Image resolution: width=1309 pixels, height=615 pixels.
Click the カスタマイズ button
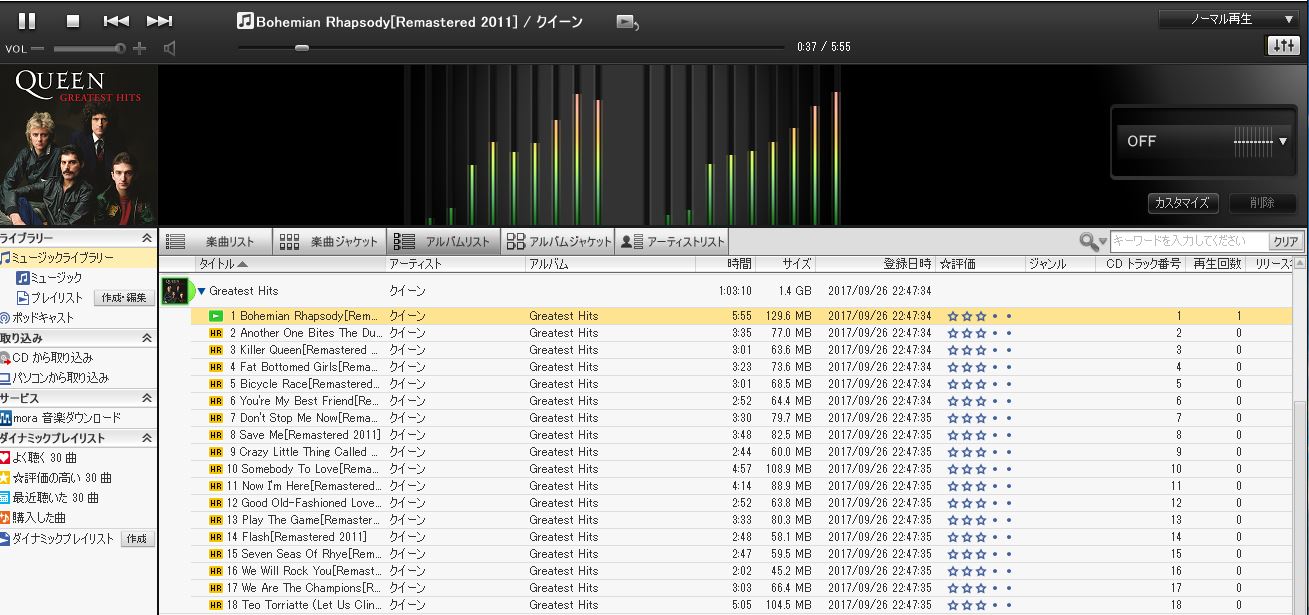click(1182, 202)
